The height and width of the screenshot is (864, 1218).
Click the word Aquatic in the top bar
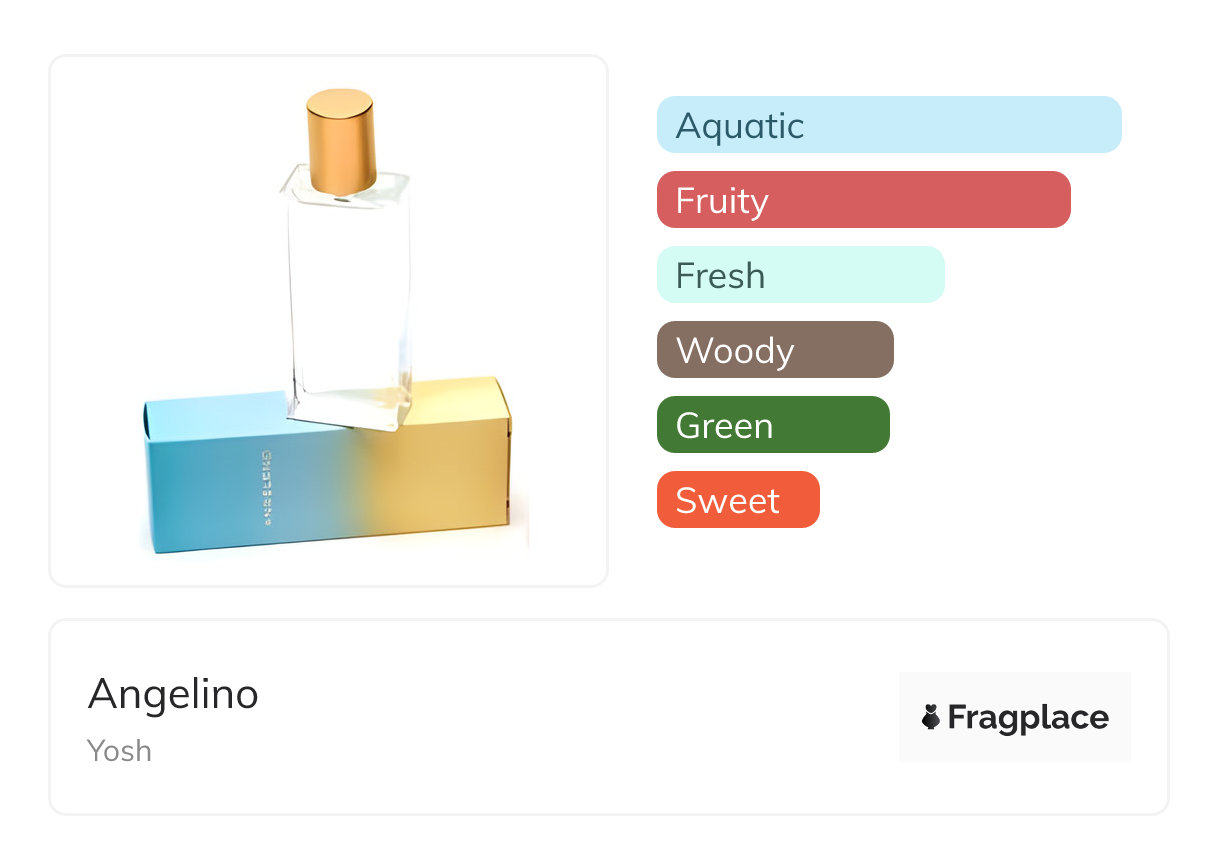[x=740, y=126]
